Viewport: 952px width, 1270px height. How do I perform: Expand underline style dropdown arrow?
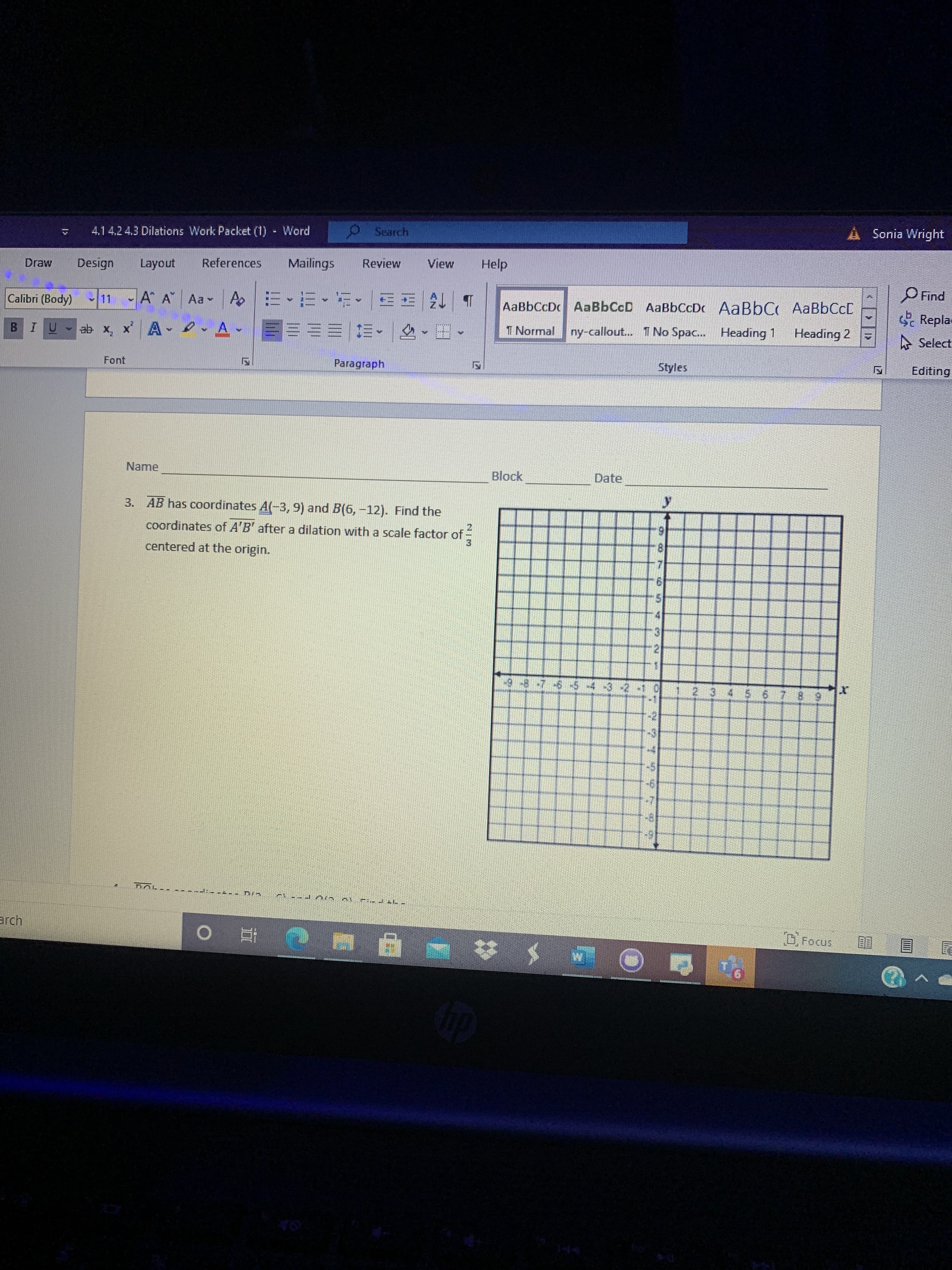coord(69,329)
